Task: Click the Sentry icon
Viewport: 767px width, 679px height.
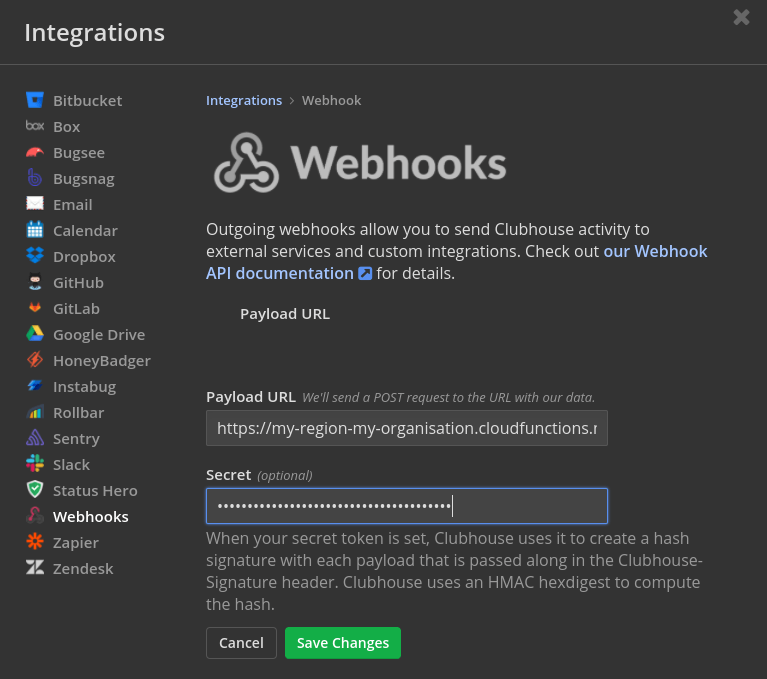Action: coord(35,438)
